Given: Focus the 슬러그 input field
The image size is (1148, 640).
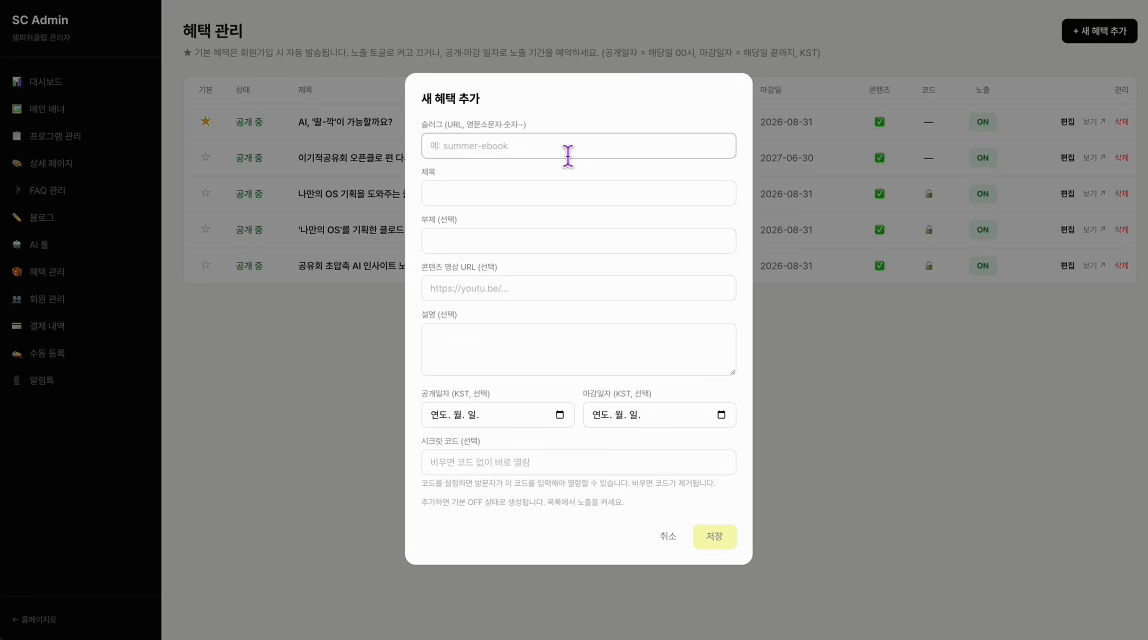Looking at the screenshot, I should 578,146.
